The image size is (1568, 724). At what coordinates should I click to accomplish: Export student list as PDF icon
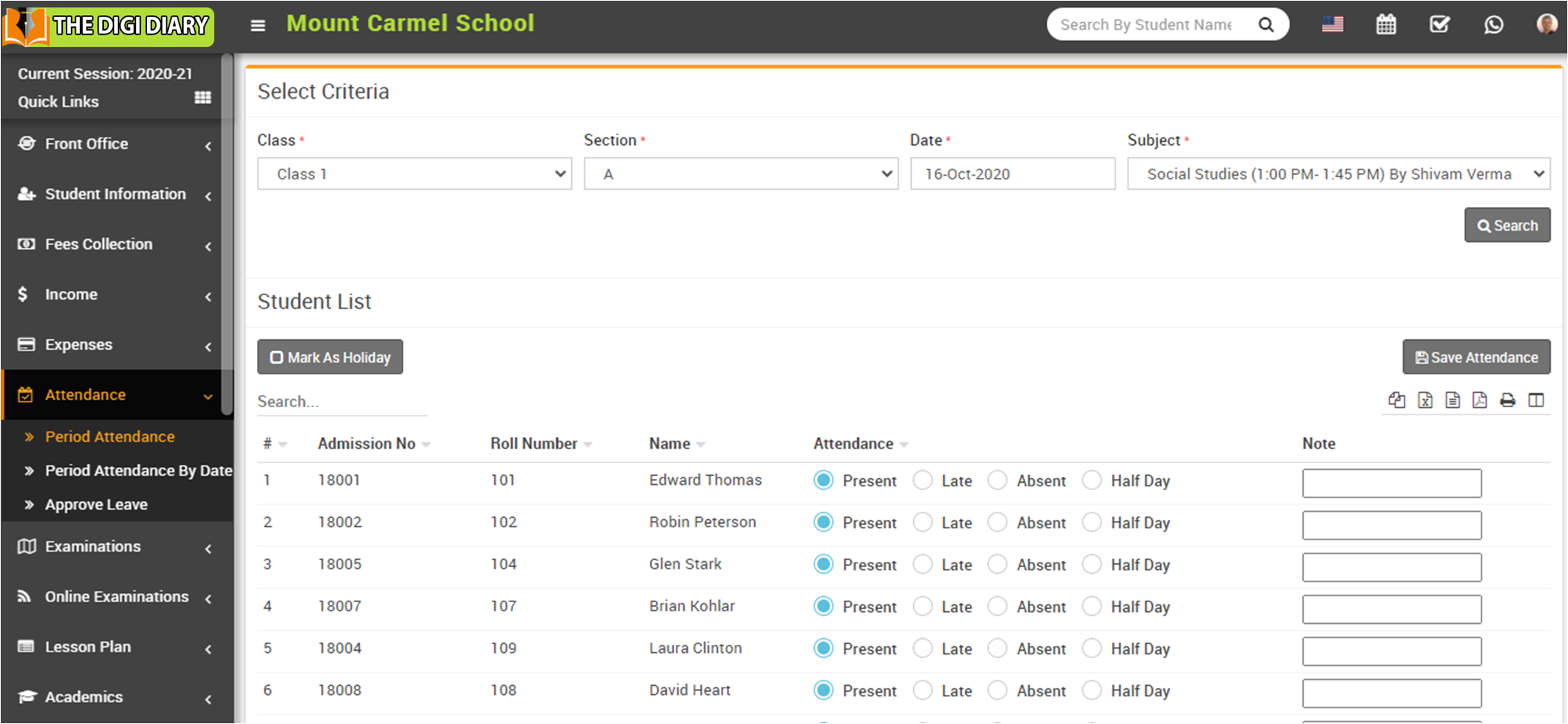pyautogui.click(x=1479, y=400)
